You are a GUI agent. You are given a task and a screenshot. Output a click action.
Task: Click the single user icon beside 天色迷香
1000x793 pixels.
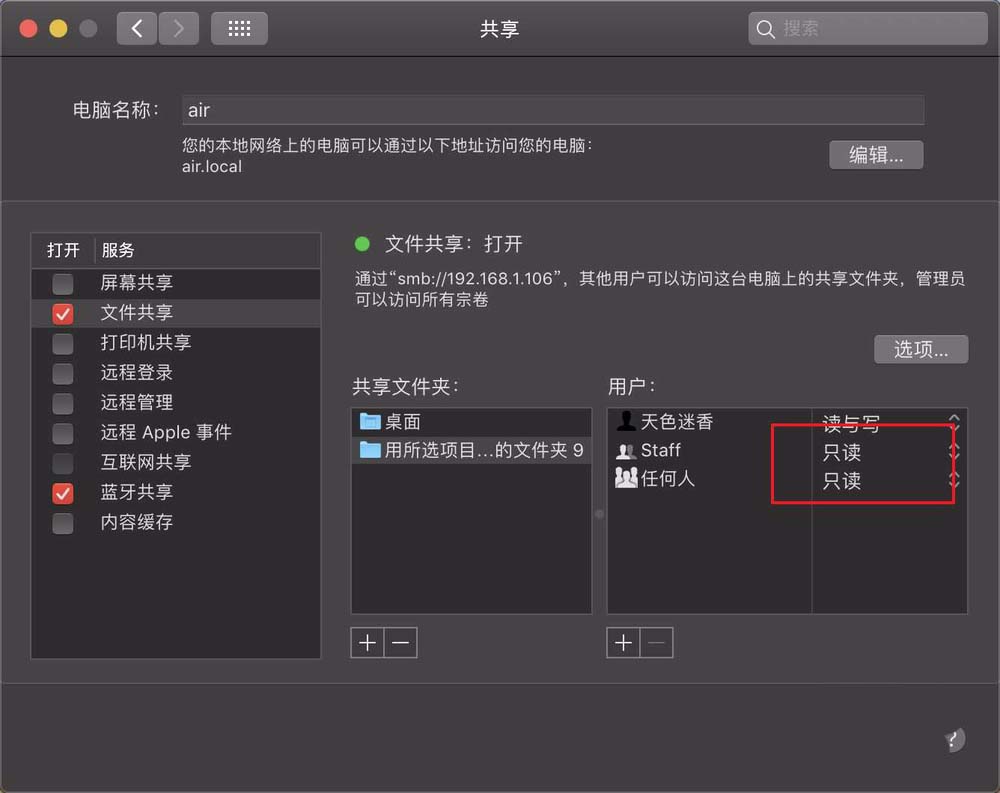click(x=624, y=422)
